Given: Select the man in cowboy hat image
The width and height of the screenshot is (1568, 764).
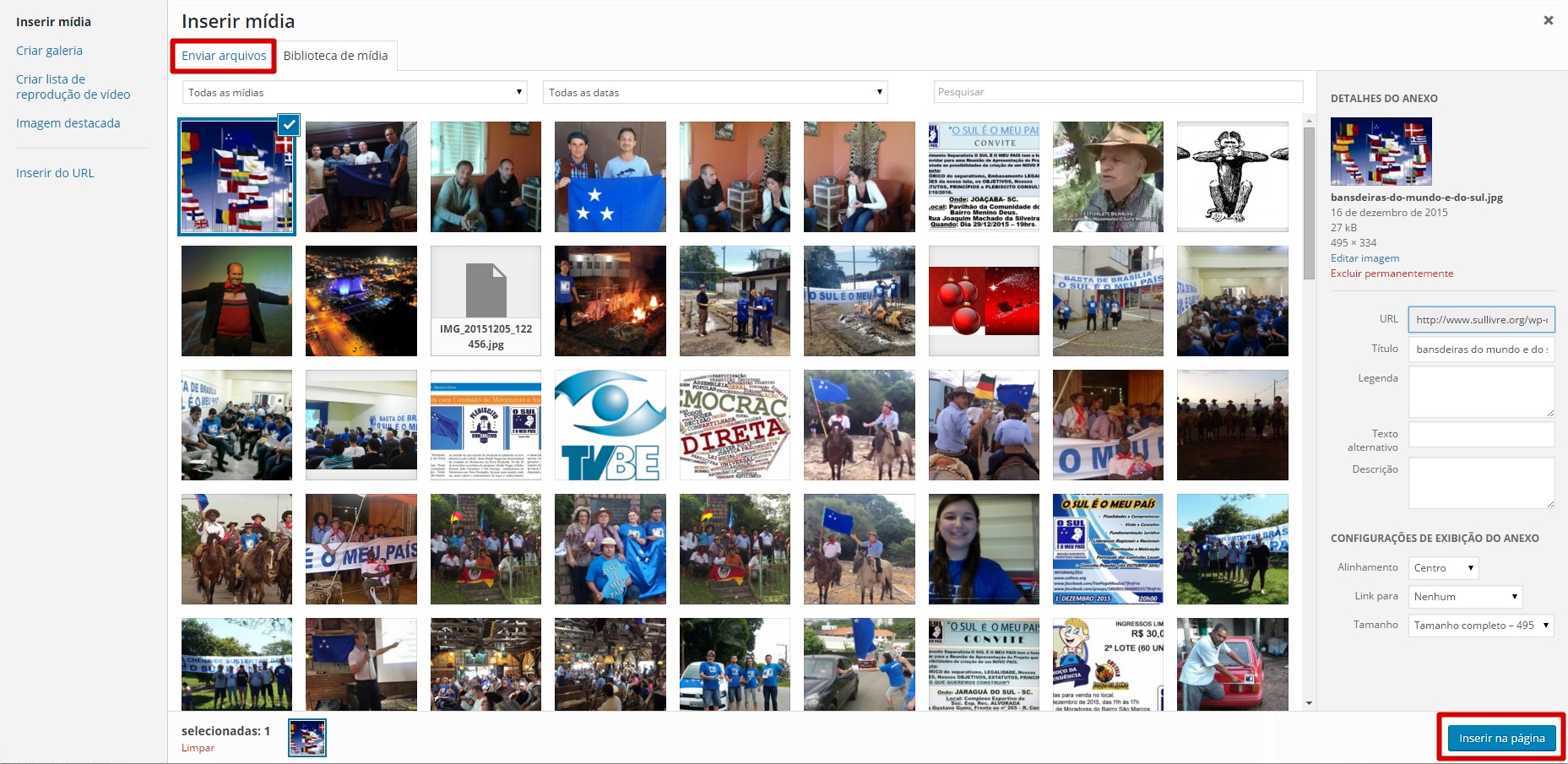Looking at the screenshot, I should [x=1108, y=176].
